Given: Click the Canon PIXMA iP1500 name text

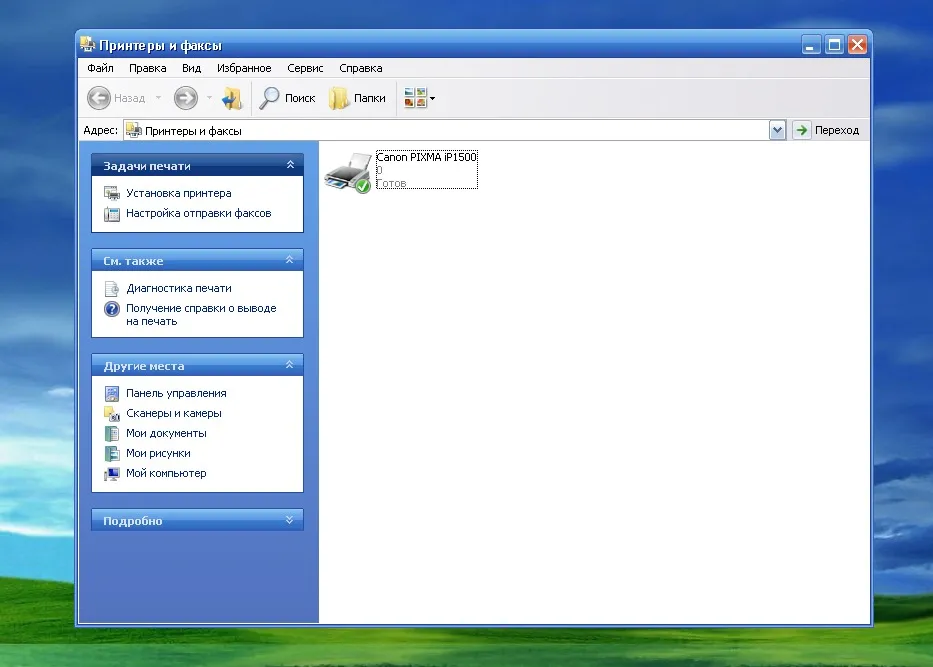Looking at the screenshot, I should pyautogui.click(x=427, y=157).
